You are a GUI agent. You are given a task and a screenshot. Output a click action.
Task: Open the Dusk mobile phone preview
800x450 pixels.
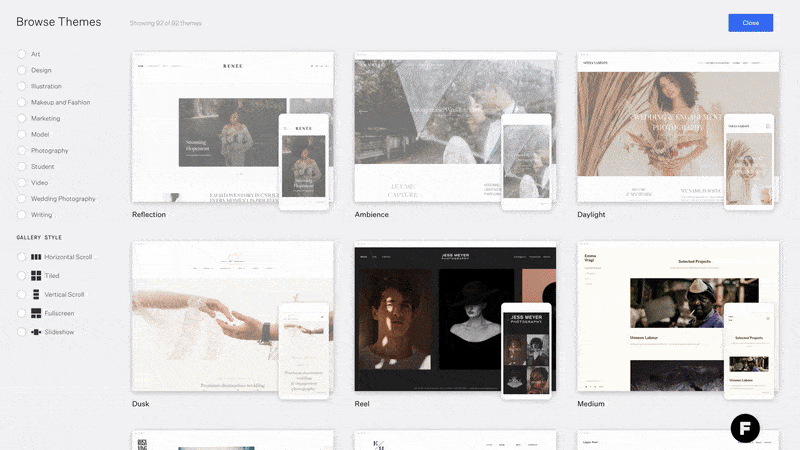[x=304, y=351]
